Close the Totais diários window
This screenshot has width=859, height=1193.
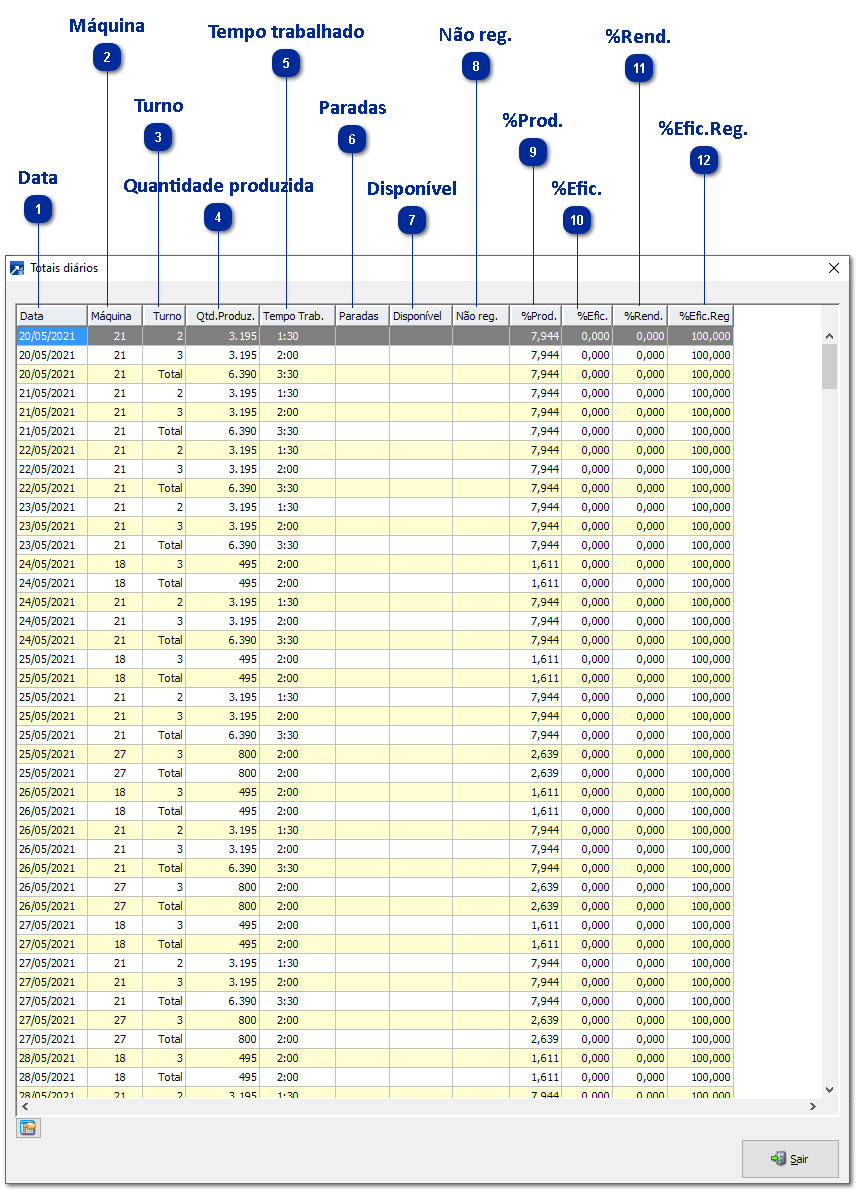834,268
